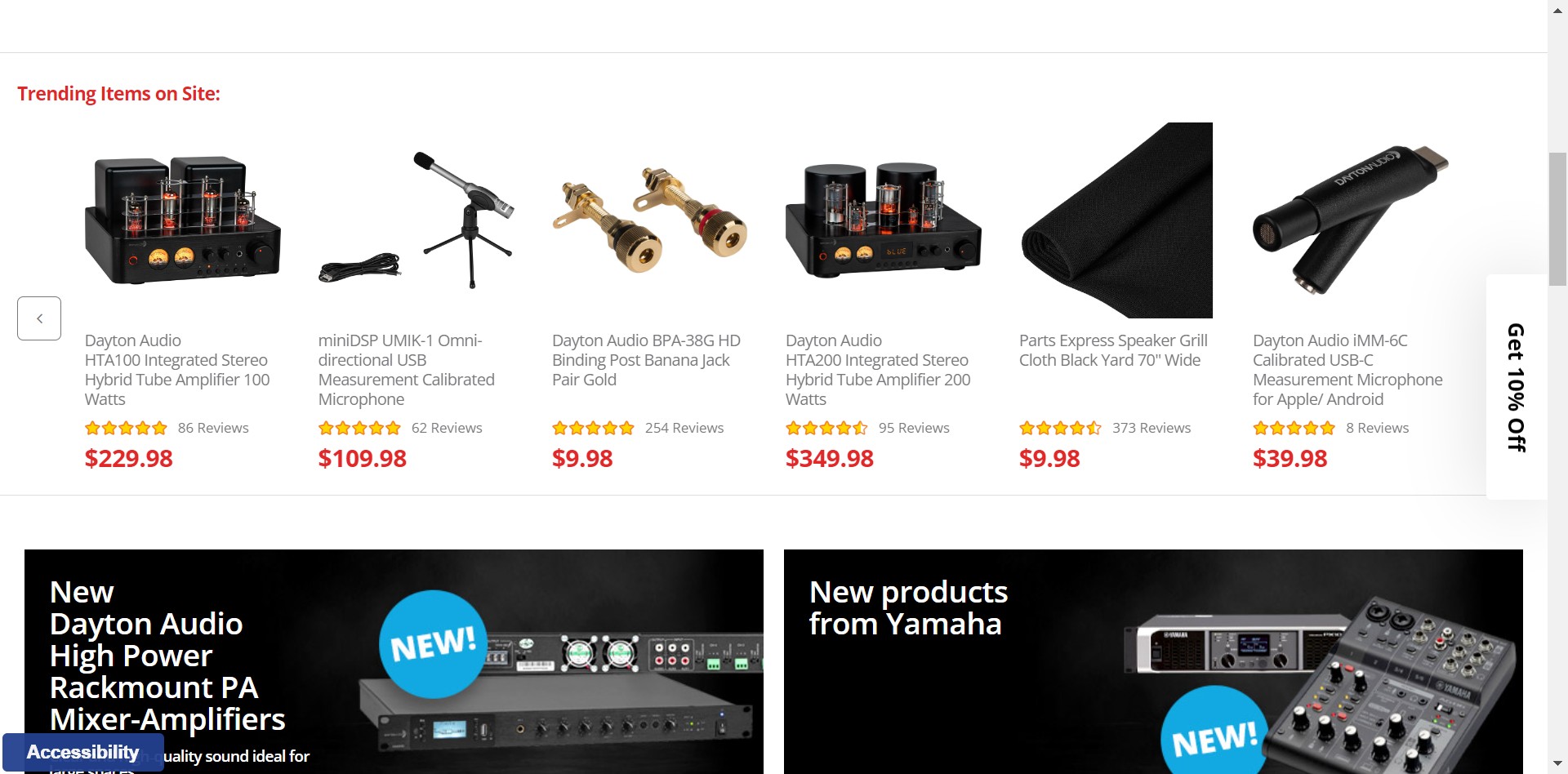1568x774 pixels.
Task: Open the Dayton Audio HTA100 amplifier image
Action: click(183, 220)
